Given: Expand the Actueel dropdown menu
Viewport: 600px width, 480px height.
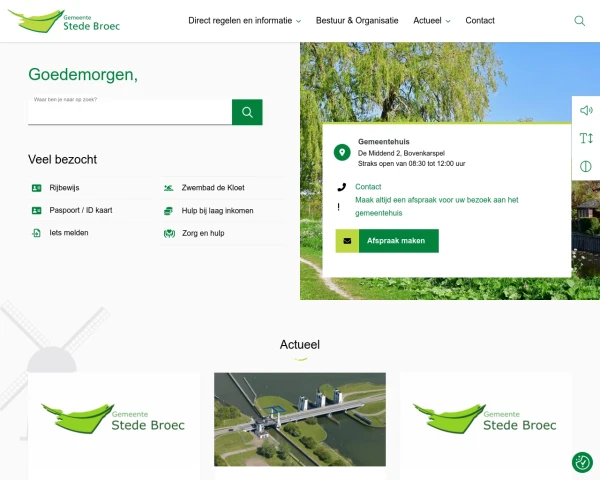Looking at the screenshot, I should pos(432,21).
